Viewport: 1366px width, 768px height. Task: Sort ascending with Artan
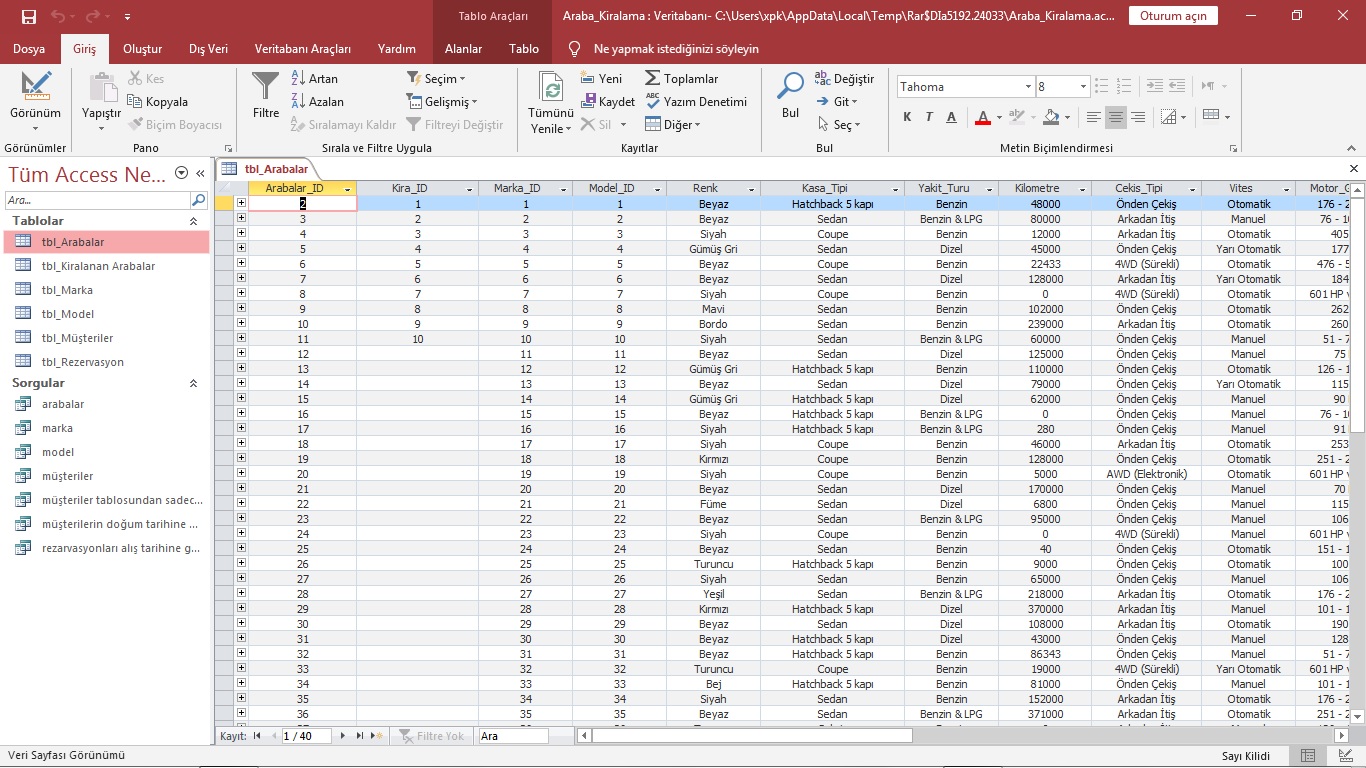[x=314, y=78]
